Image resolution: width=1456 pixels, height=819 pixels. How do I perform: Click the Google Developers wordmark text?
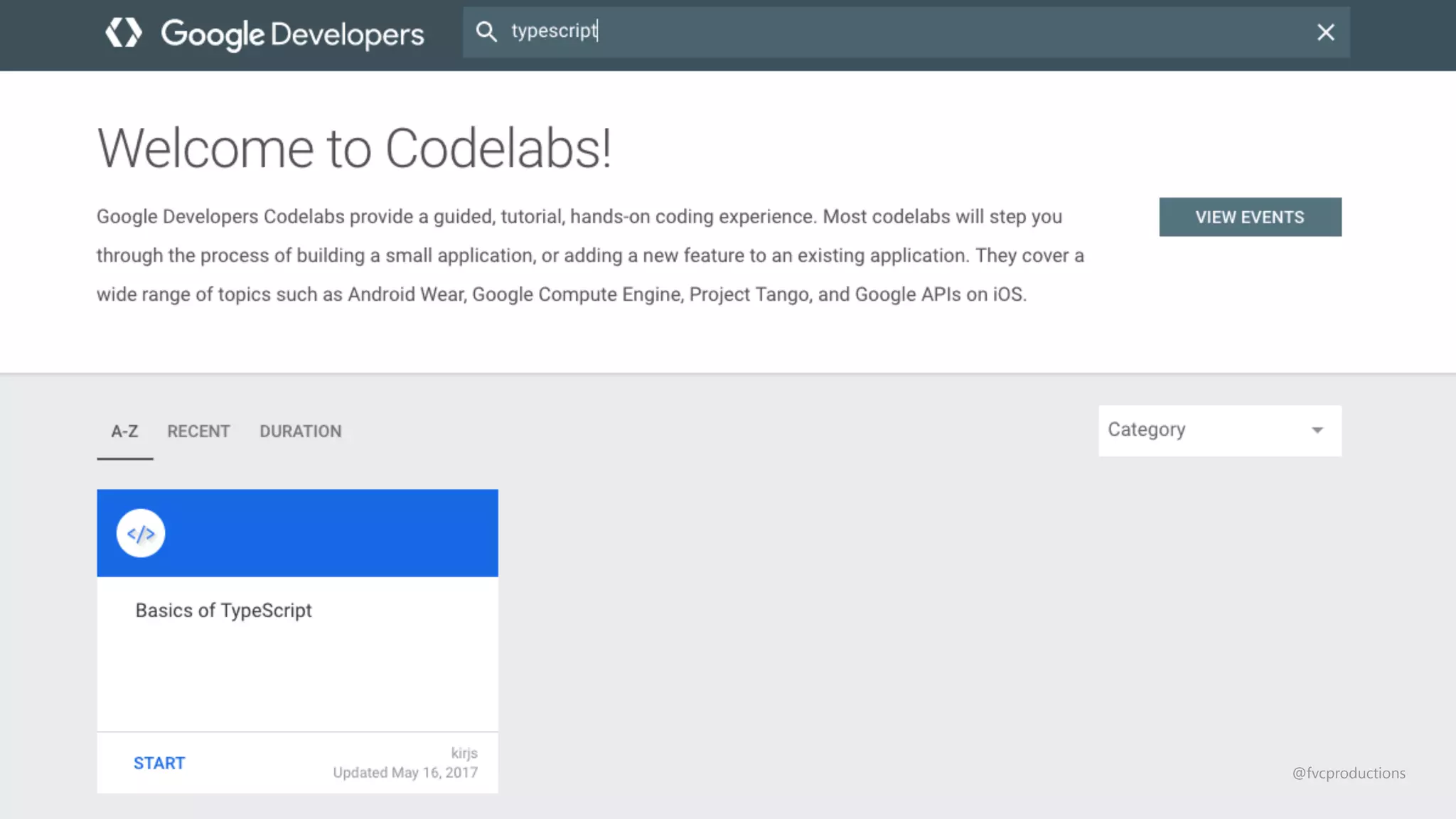coord(292,34)
